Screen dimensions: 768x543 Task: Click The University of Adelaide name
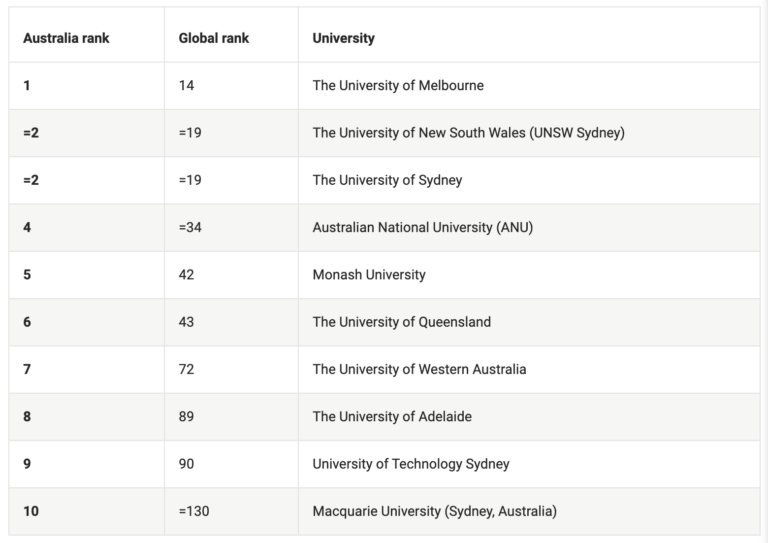(x=392, y=417)
